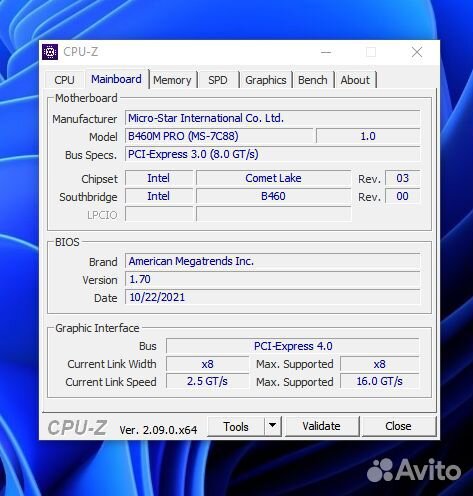Click the Validate button
Screen dimensions: 473x496
(322, 426)
